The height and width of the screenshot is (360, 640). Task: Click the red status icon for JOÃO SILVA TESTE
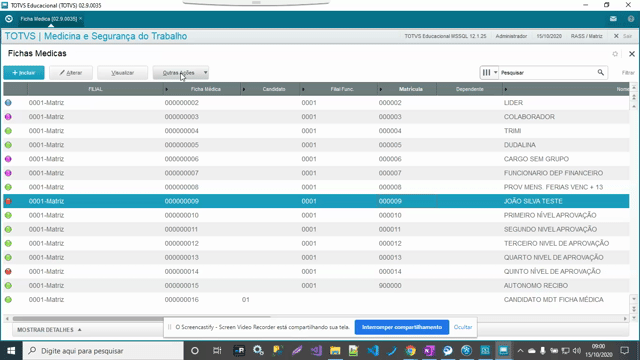point(8,201)
